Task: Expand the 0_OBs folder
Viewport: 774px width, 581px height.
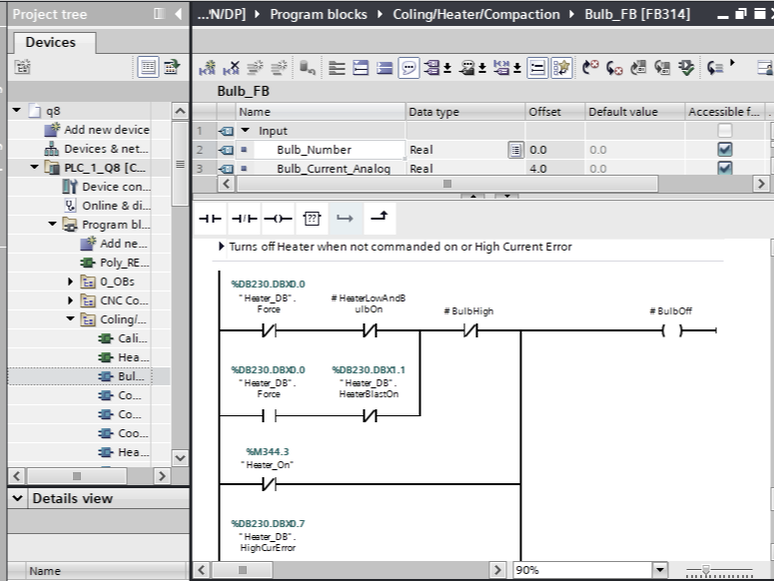Action: pos(71,282)
